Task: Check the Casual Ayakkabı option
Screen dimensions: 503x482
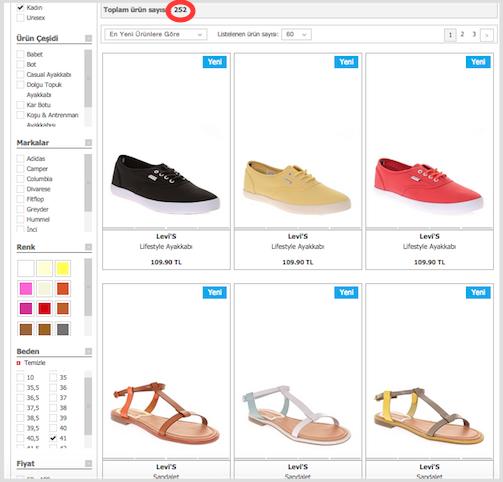Action: (x=20, y=75)
